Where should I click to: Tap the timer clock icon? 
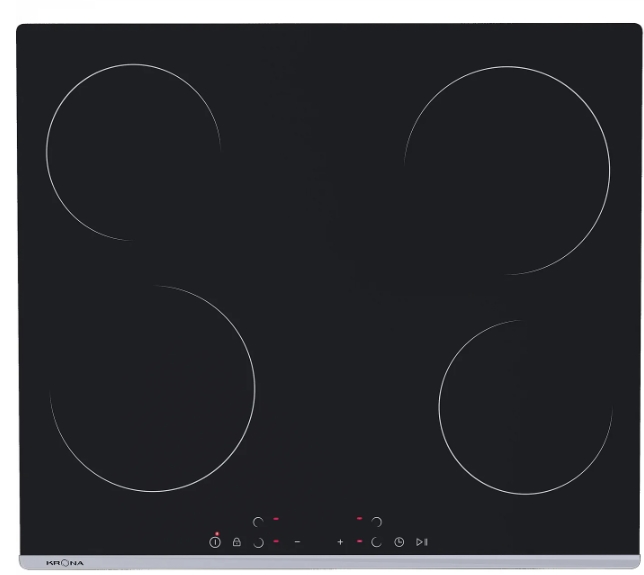399,542
